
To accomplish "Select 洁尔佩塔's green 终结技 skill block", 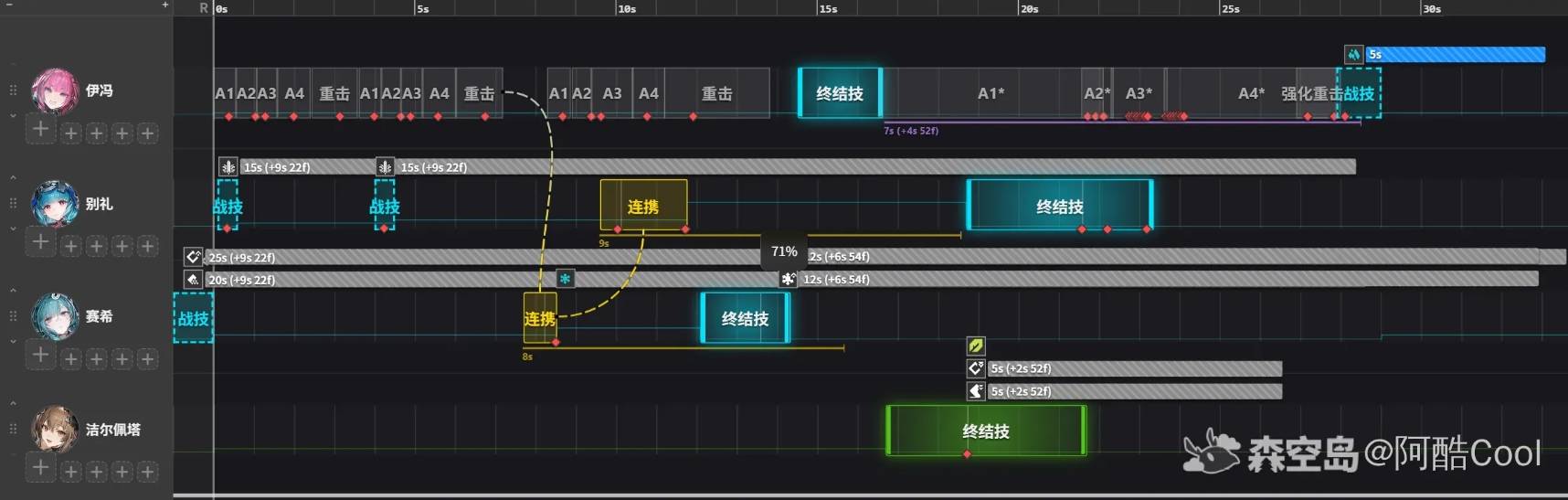I will [986, 431].
